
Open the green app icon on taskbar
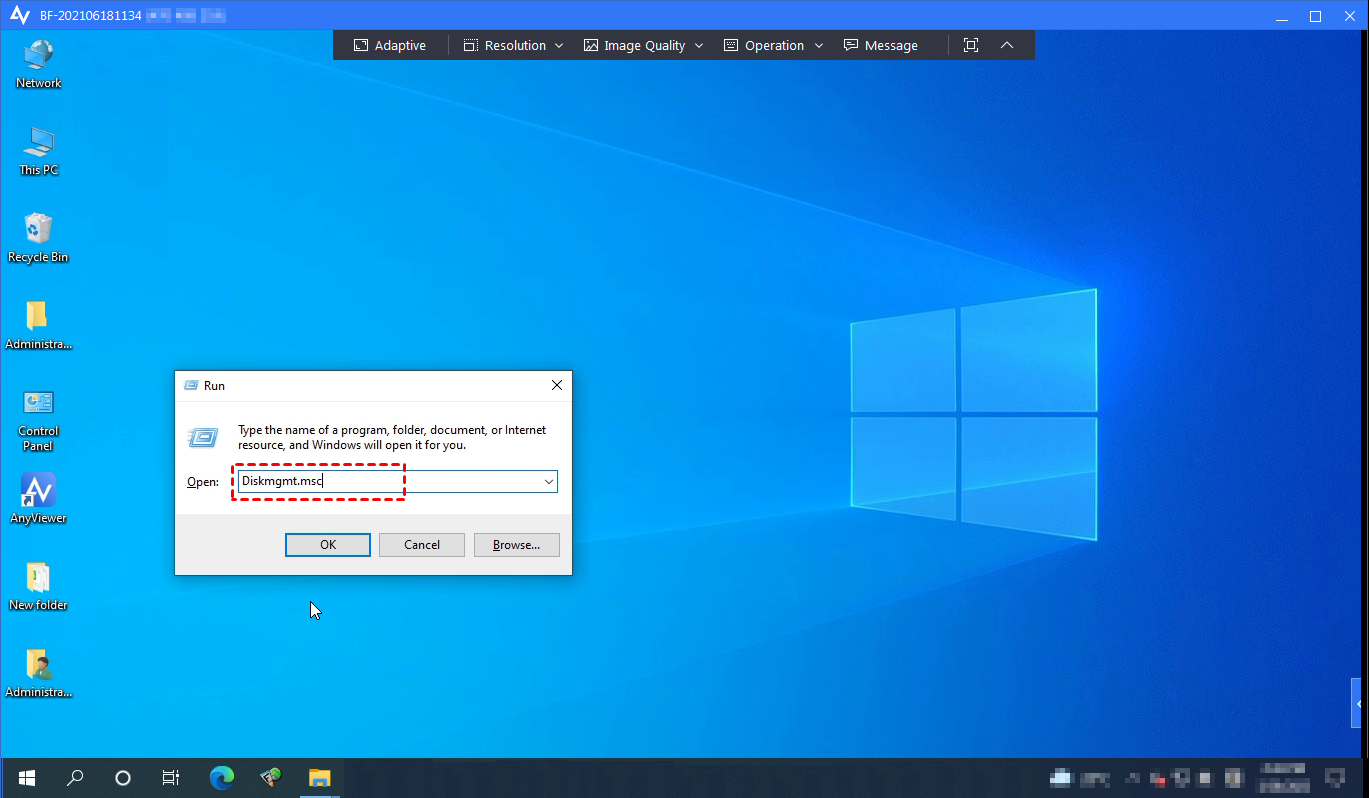(270, 777)
